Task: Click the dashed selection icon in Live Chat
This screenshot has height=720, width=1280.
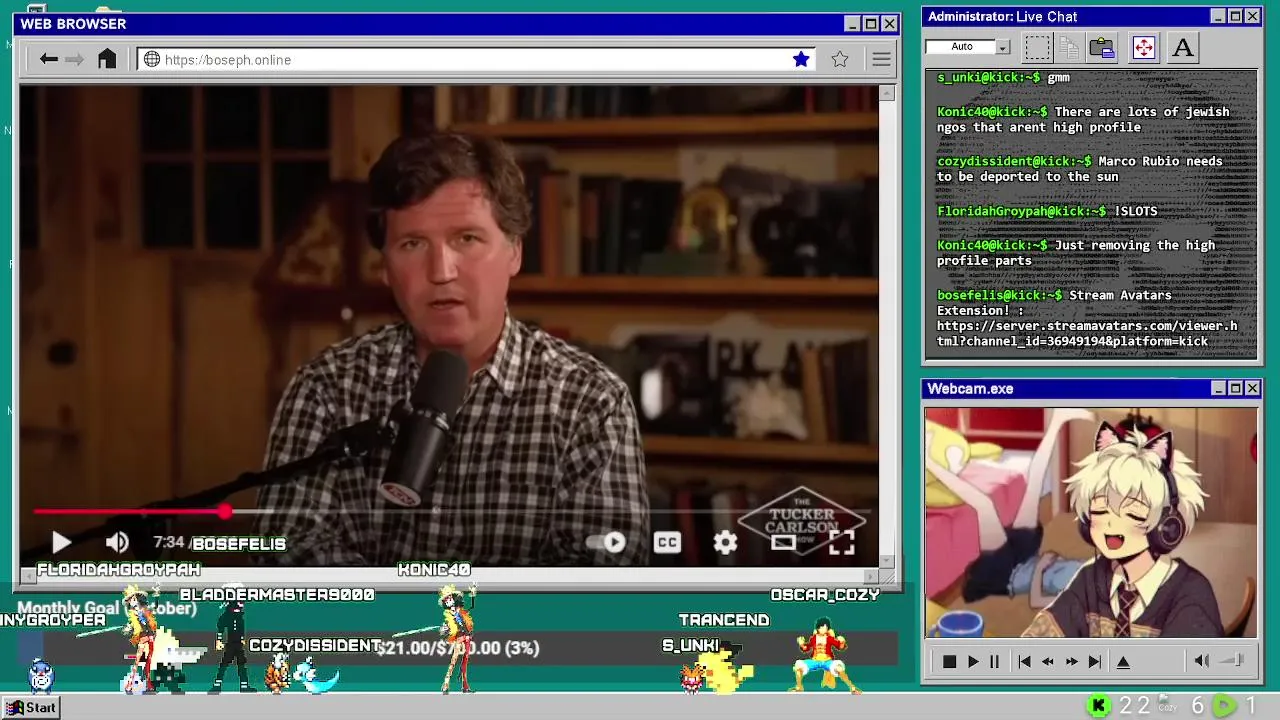Action: (x=1037, y=47)
